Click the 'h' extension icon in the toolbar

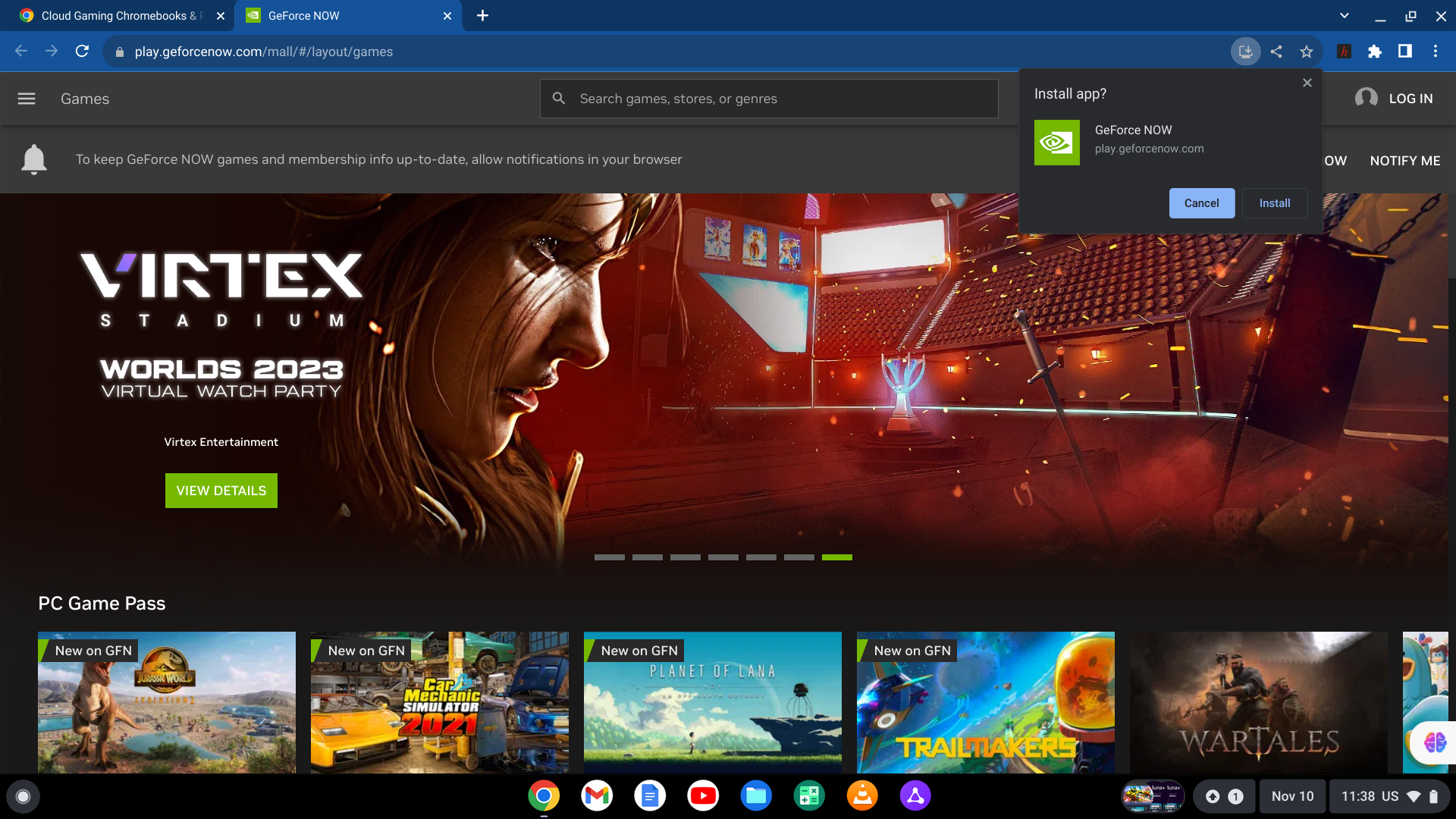point(1344,51)
